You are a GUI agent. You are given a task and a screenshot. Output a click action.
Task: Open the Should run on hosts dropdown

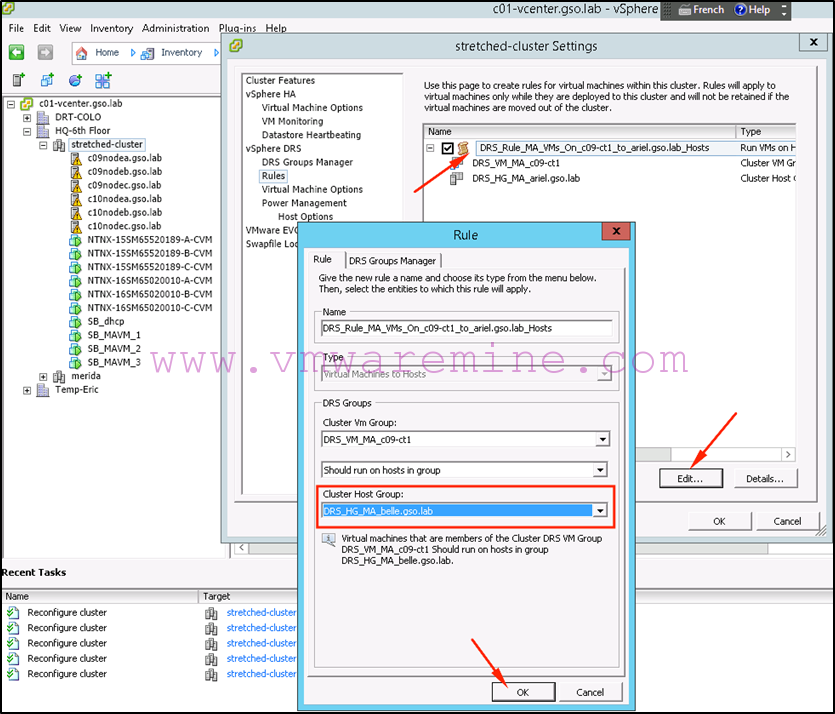click(x=600, y=470)
